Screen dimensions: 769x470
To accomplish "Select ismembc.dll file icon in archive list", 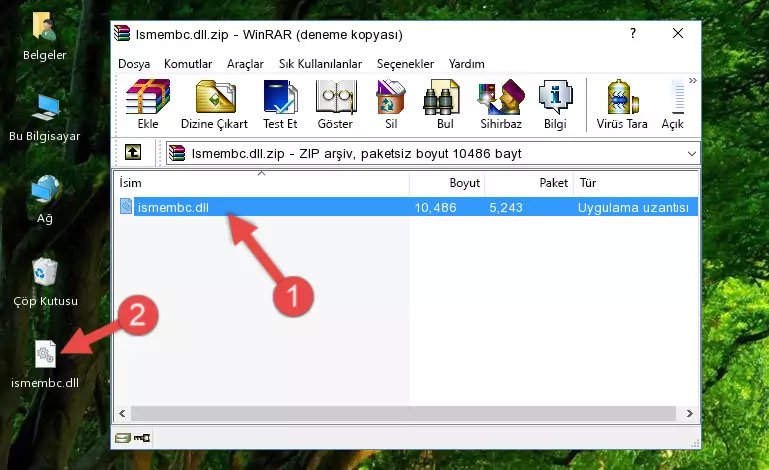I will click(x=126, y=207).
